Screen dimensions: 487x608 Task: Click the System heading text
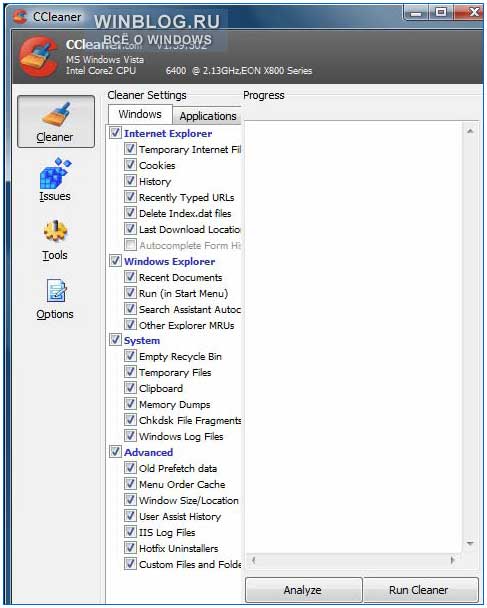[x=142, y=341]
